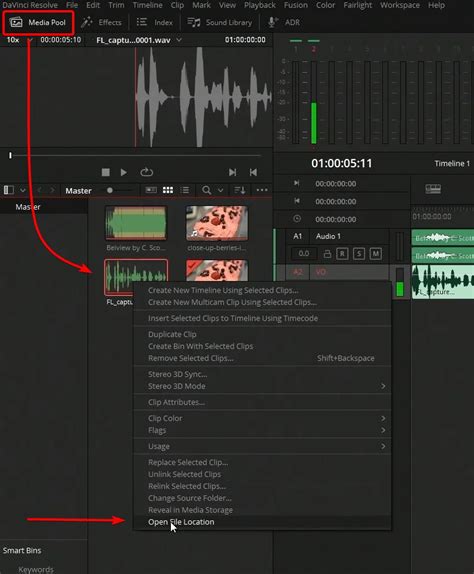Switch media pool to list view icon
This screenshot has width=474, height=574.
point(185,190)
